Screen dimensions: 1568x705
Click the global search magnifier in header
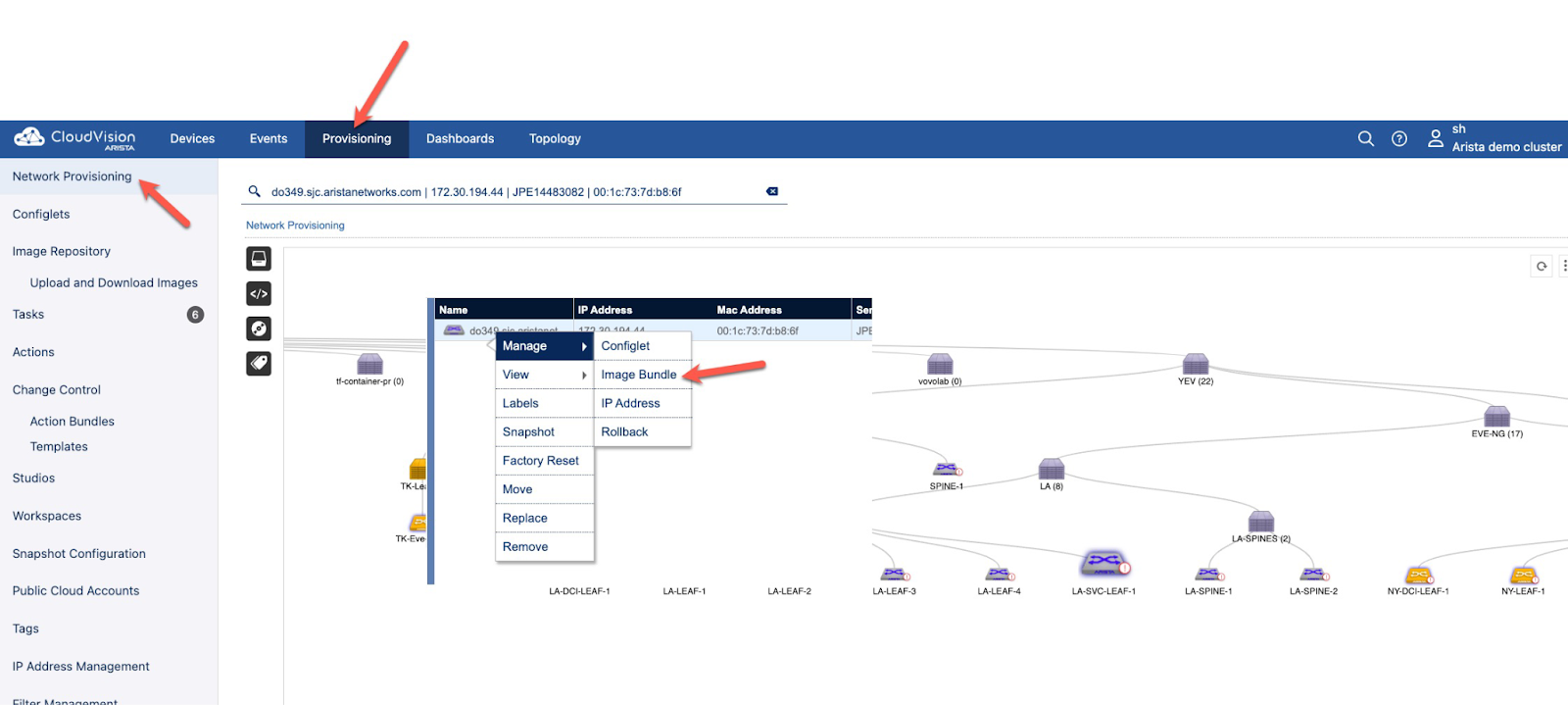click(x=1365, y=139)
